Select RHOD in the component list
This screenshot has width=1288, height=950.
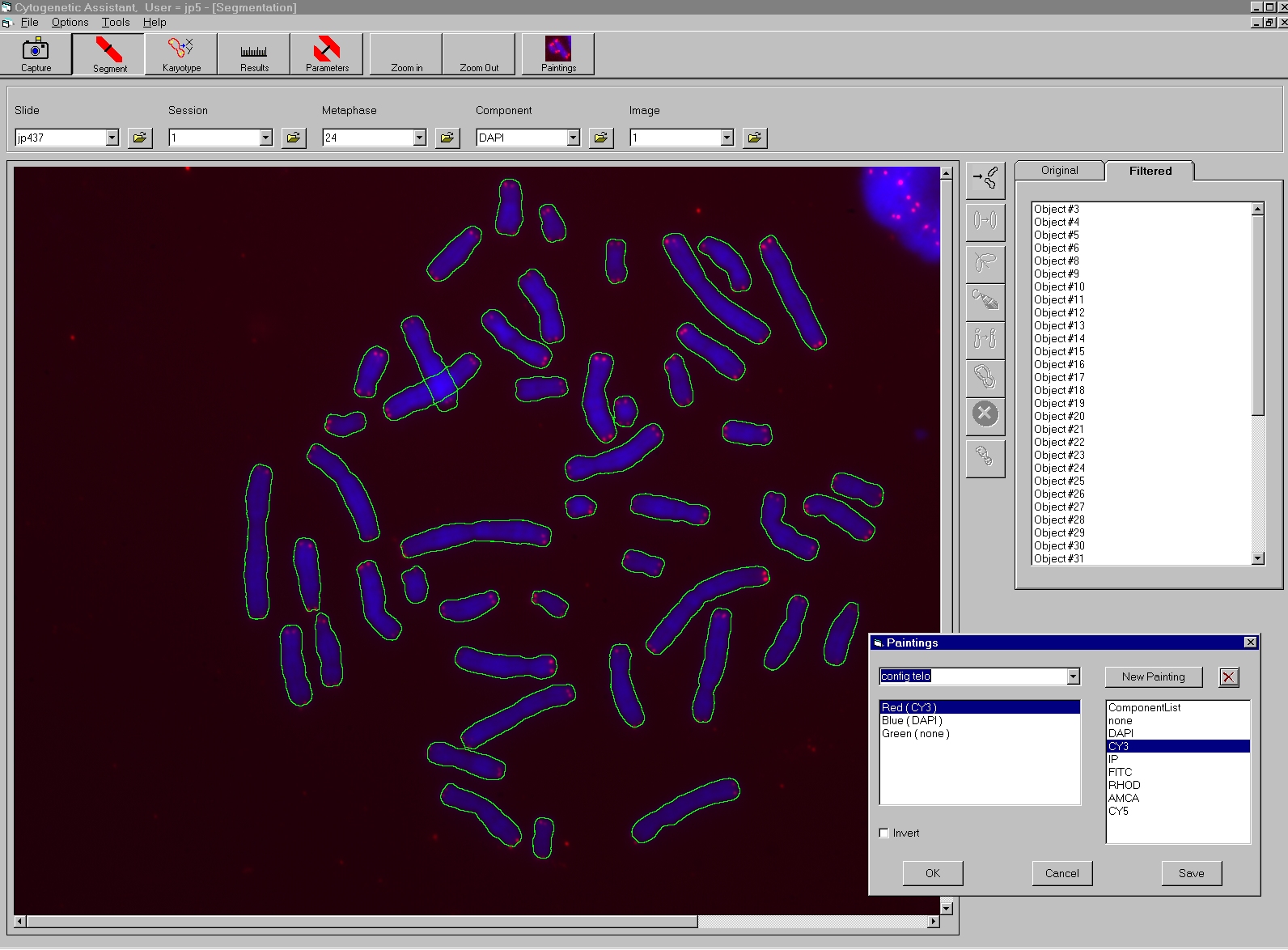point(1178,785)
